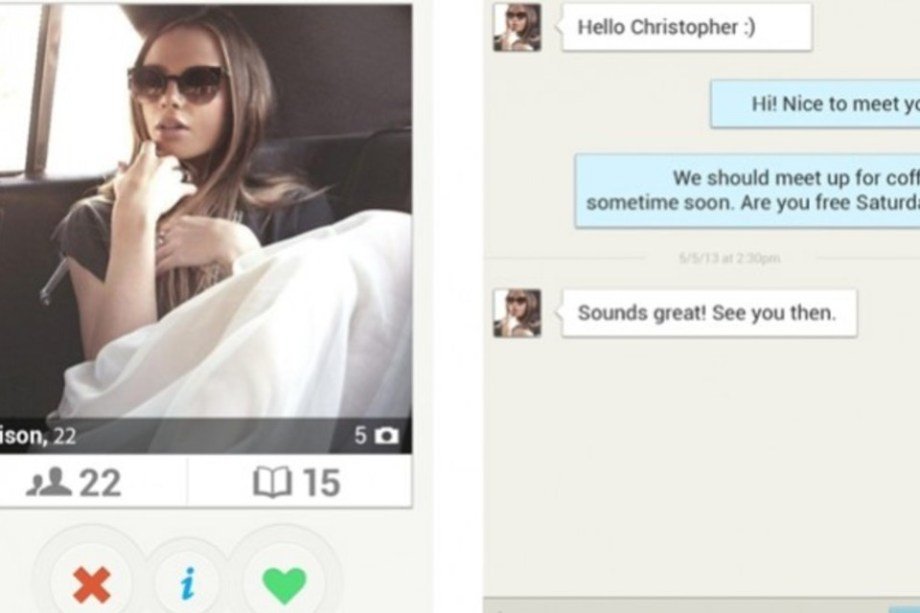Tap the 5/5/13 at 2:30pm timestamp
This screenshot has width=920, height=613.
[729, 258]
